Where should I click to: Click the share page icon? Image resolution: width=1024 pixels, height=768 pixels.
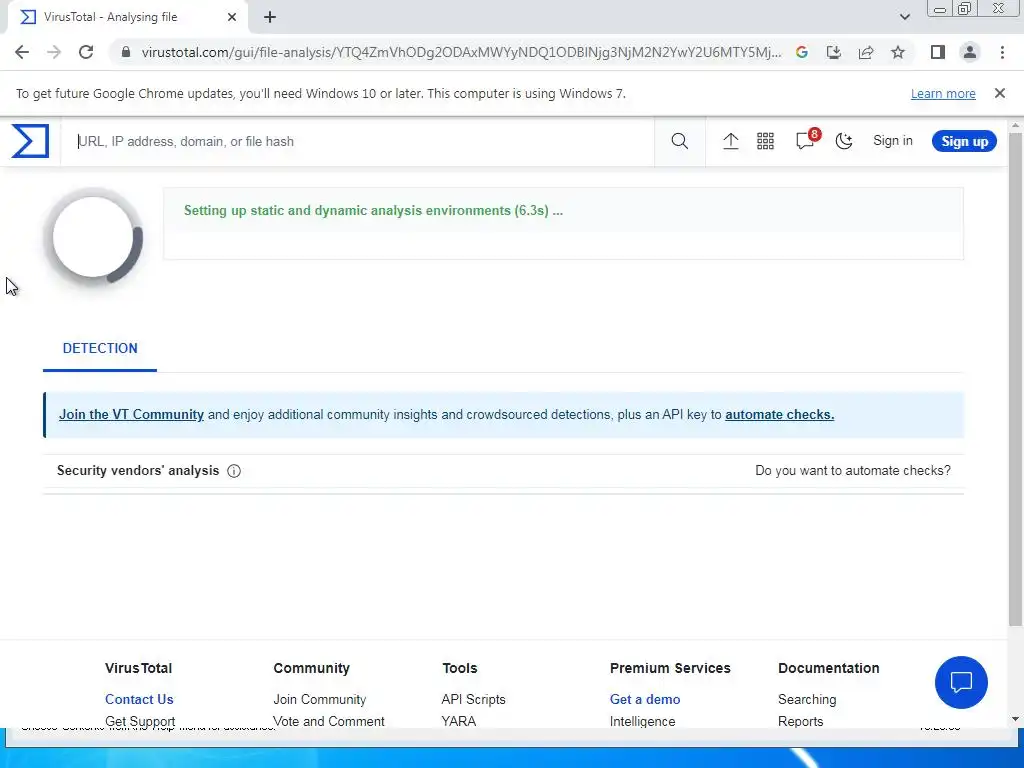pyautogui.click(x=866, y=52)
